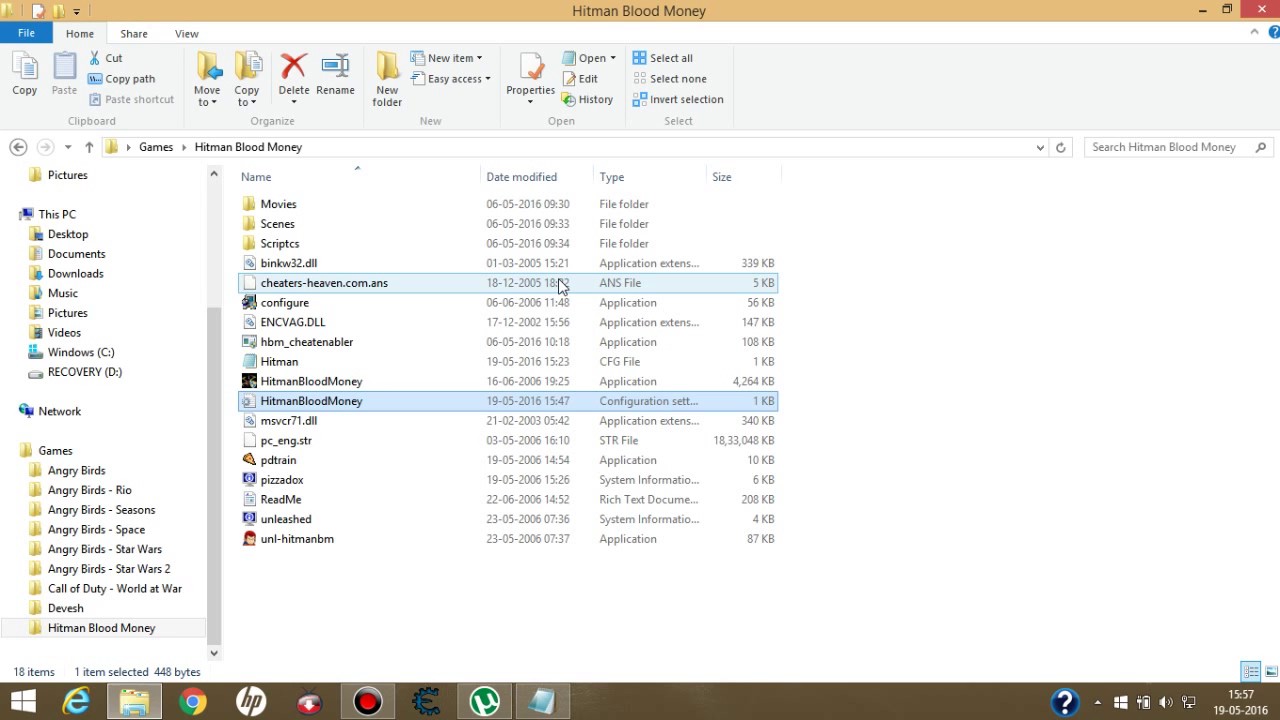Launch Google Chrome from the taskbar
Viewport: 1280px width, 720px height.
tap(193, 701)
